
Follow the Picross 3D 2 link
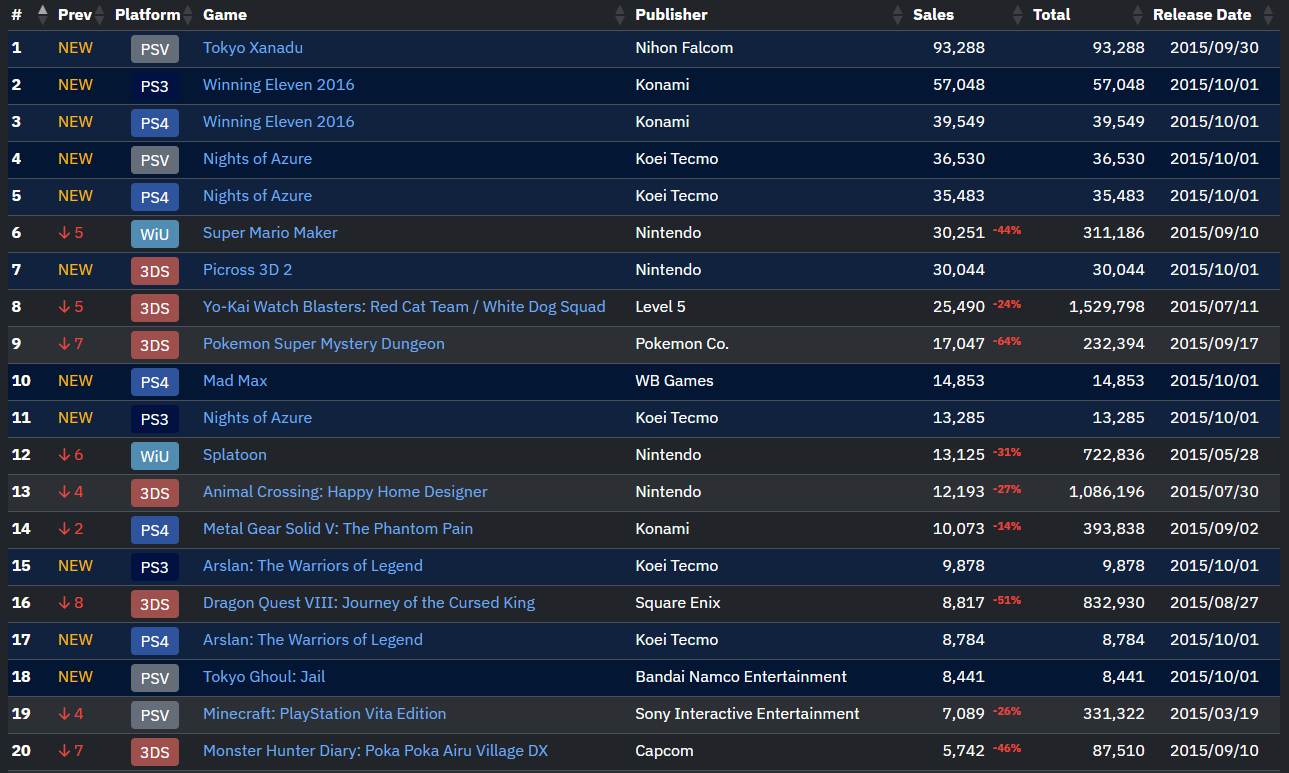(x=248, y=270)
